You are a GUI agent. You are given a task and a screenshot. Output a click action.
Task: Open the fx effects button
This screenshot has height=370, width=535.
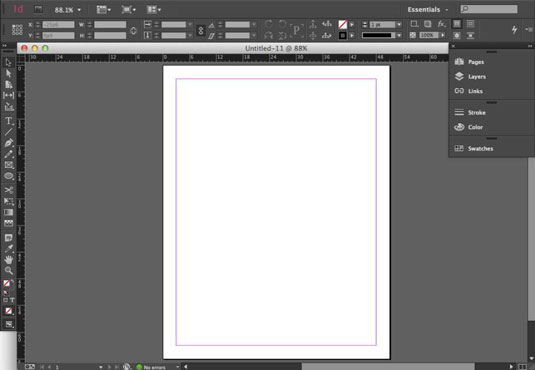[x=442, y=24]
